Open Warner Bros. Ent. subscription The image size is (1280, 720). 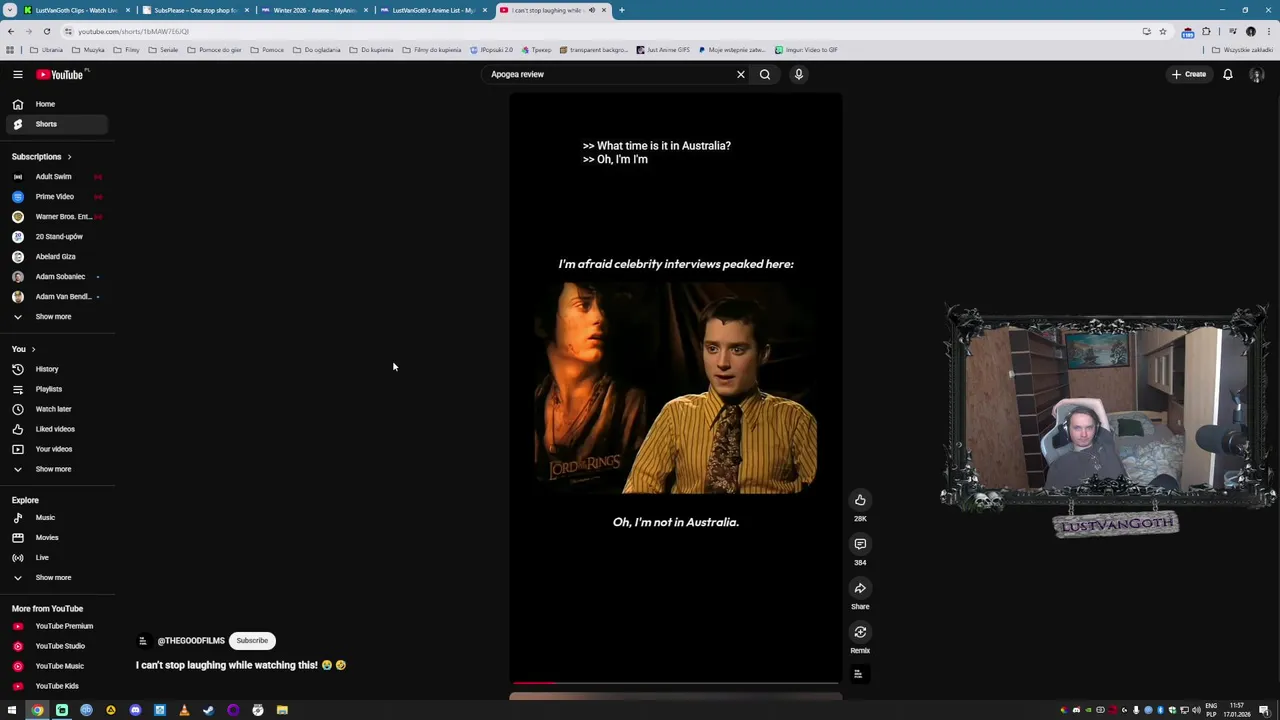55,217
